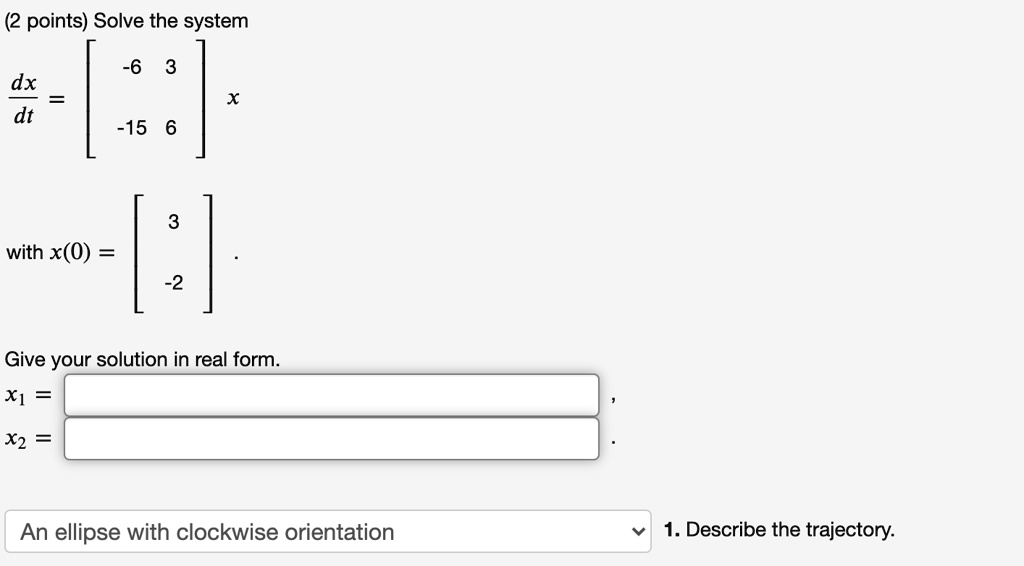Click the x variable right of the matrix
The height and width of the screenshot is (566, 1024).
click(x=233, y=99)
